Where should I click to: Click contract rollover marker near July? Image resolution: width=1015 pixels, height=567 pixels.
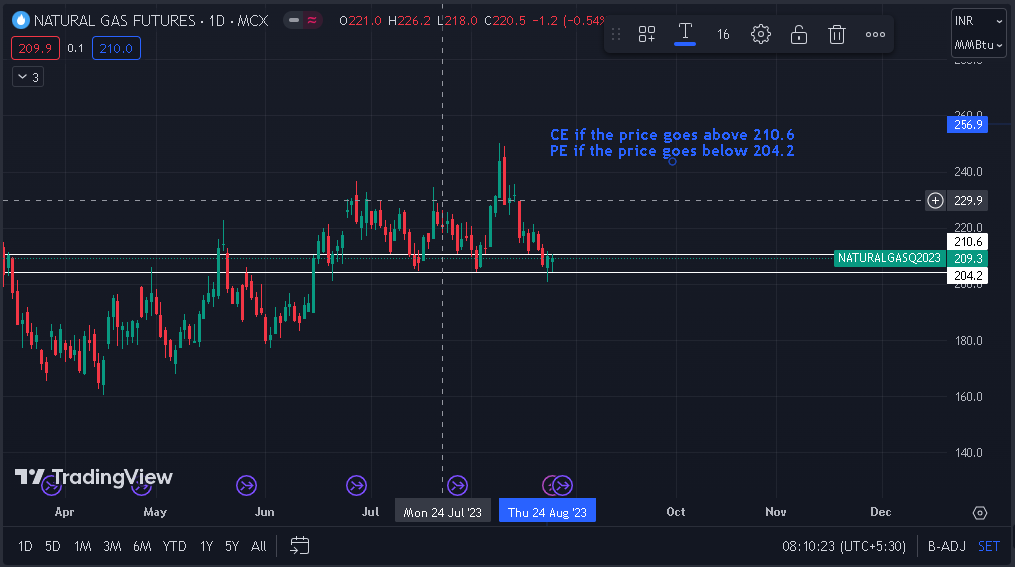(x=356, y=485)
